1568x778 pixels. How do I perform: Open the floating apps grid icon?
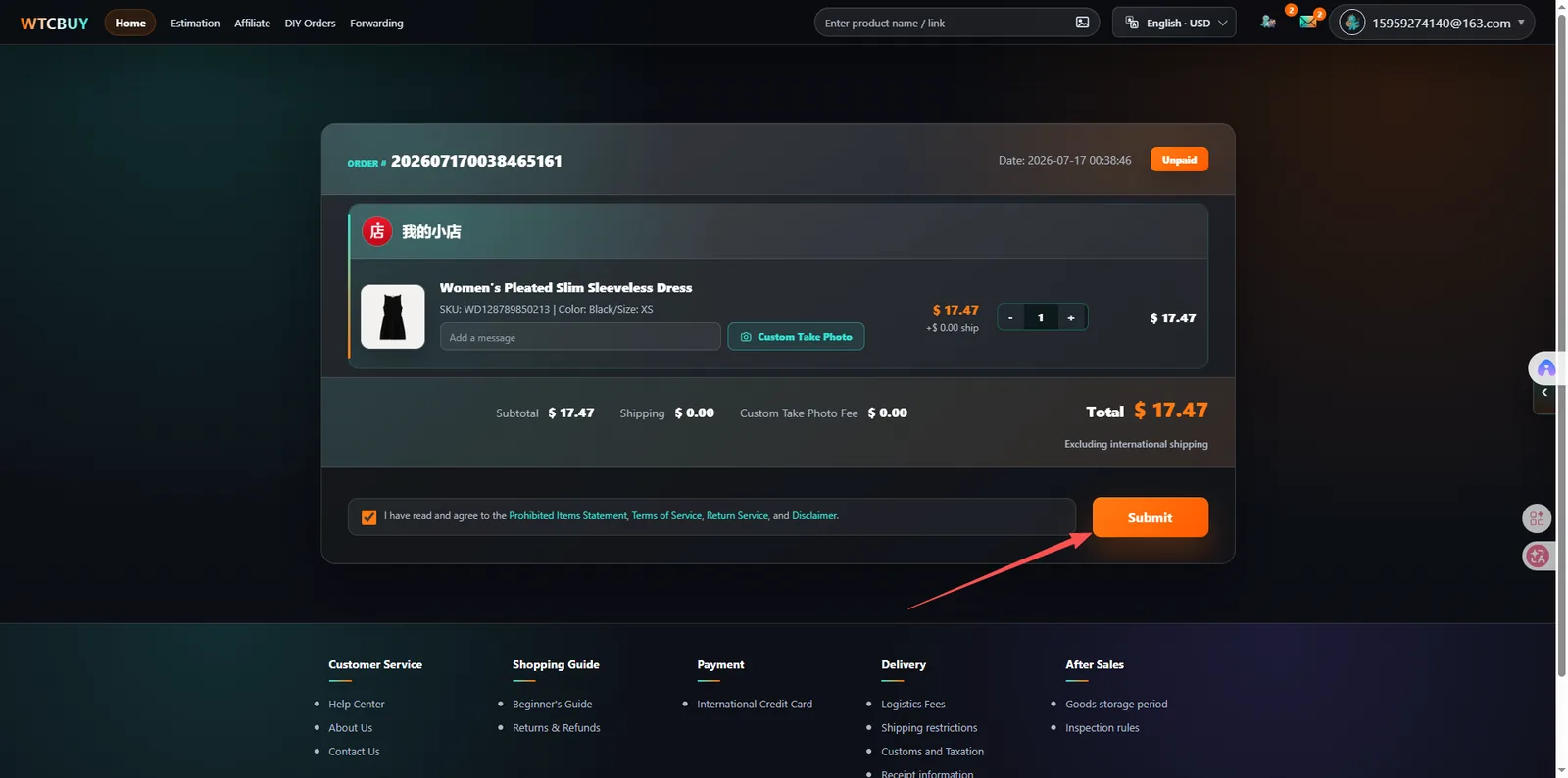(1537, 518)
